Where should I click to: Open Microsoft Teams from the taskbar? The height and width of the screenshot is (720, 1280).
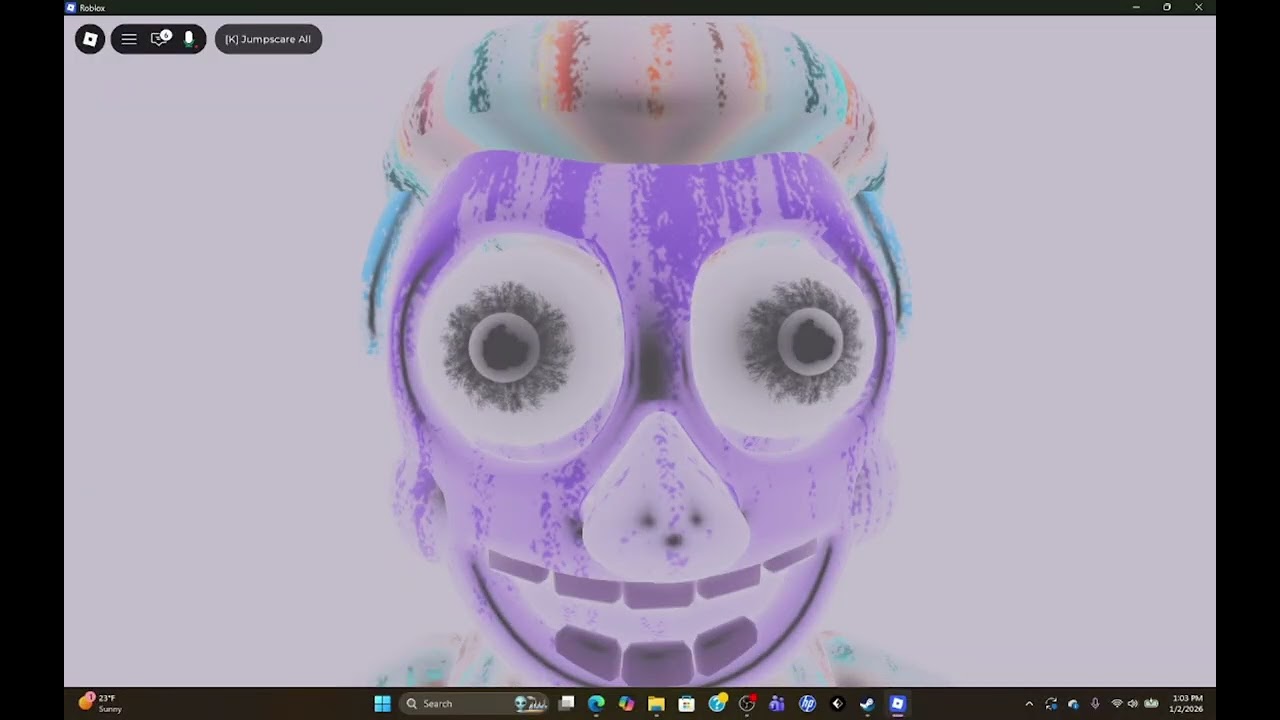point(777,704)
